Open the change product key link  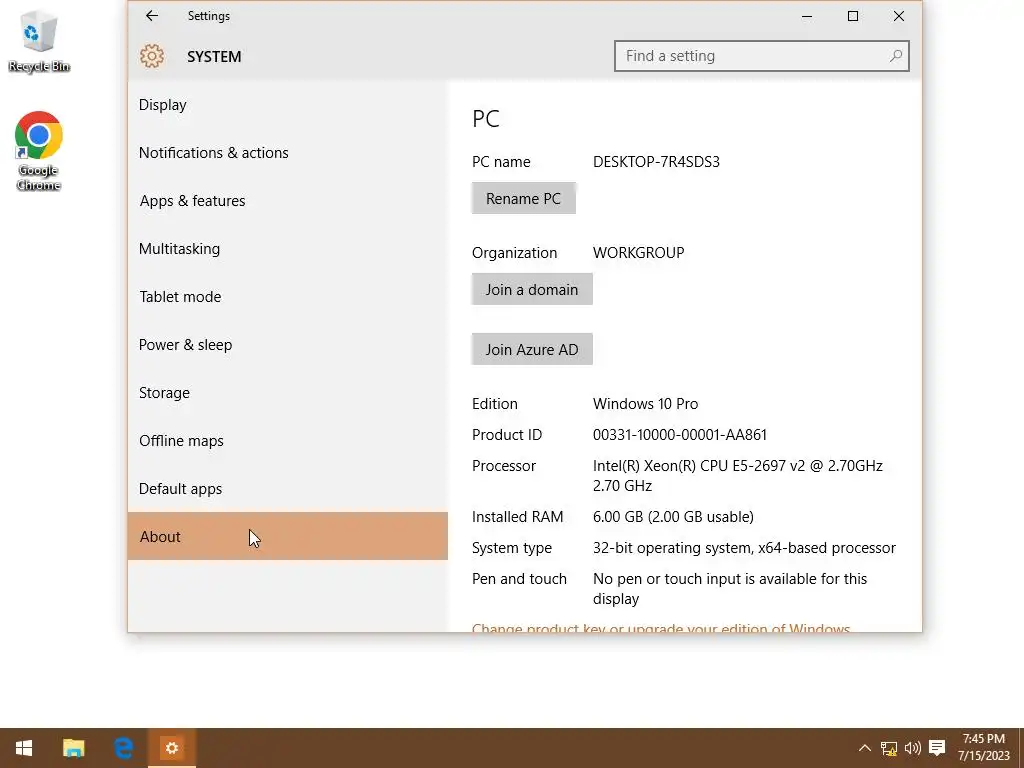click(661, 628)
